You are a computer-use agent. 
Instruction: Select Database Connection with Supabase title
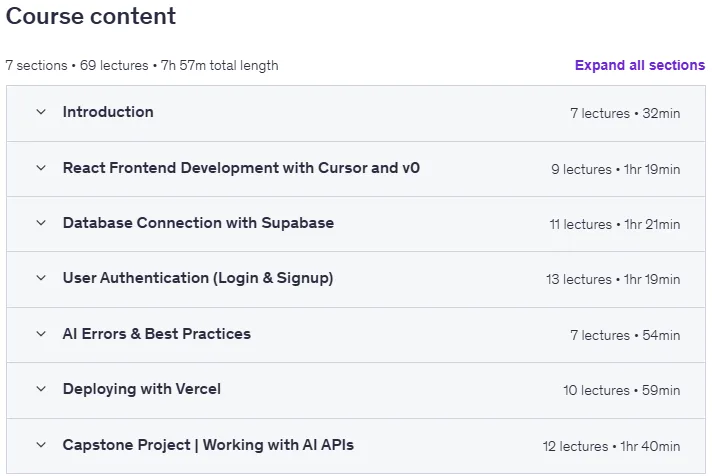198,223
